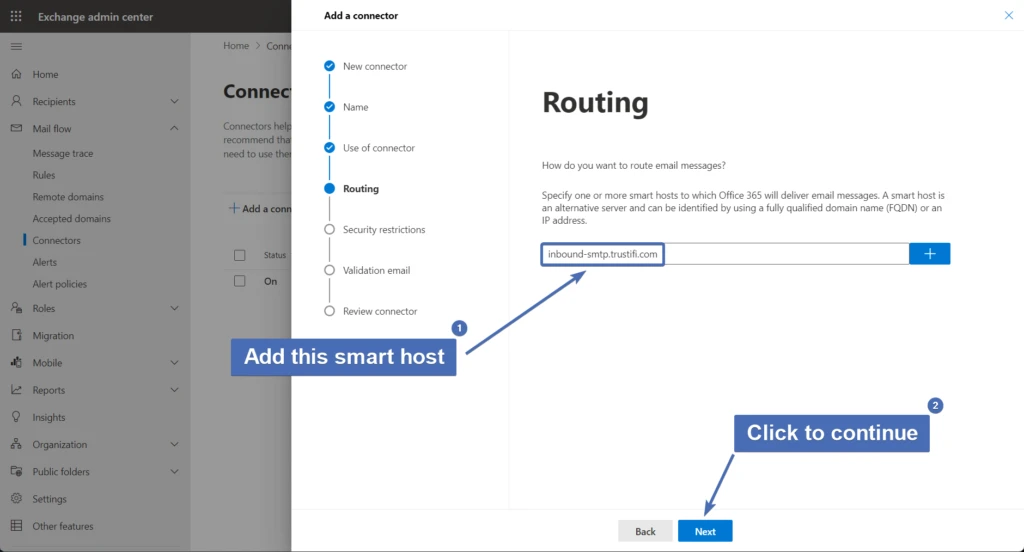Image resolution: width=1024 pixels, height=552 pixels.
Task: Click the plus button to add smart host
Action: [x=929, y=254]
